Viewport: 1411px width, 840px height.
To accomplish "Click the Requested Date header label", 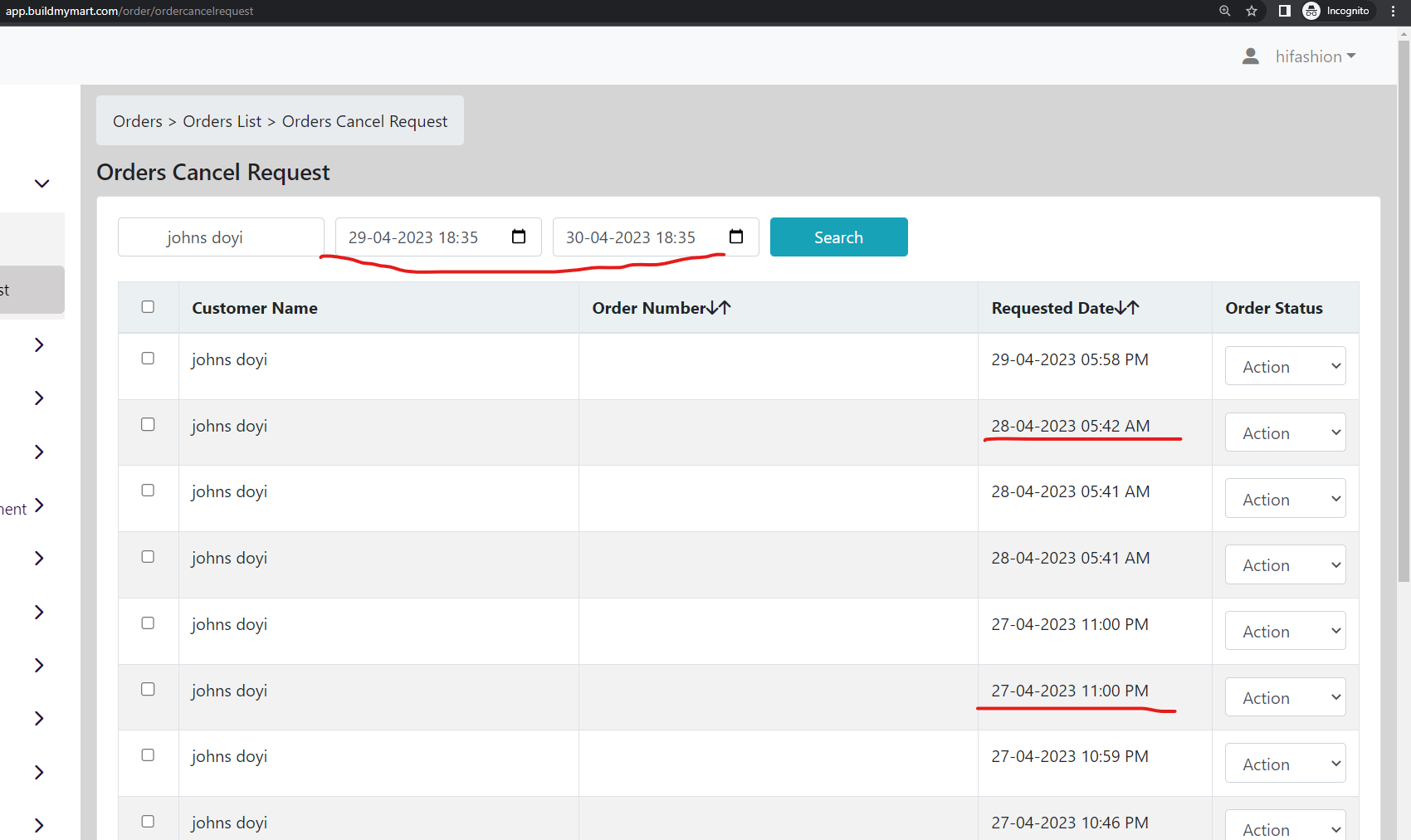I will click(x=1053, y=308).
